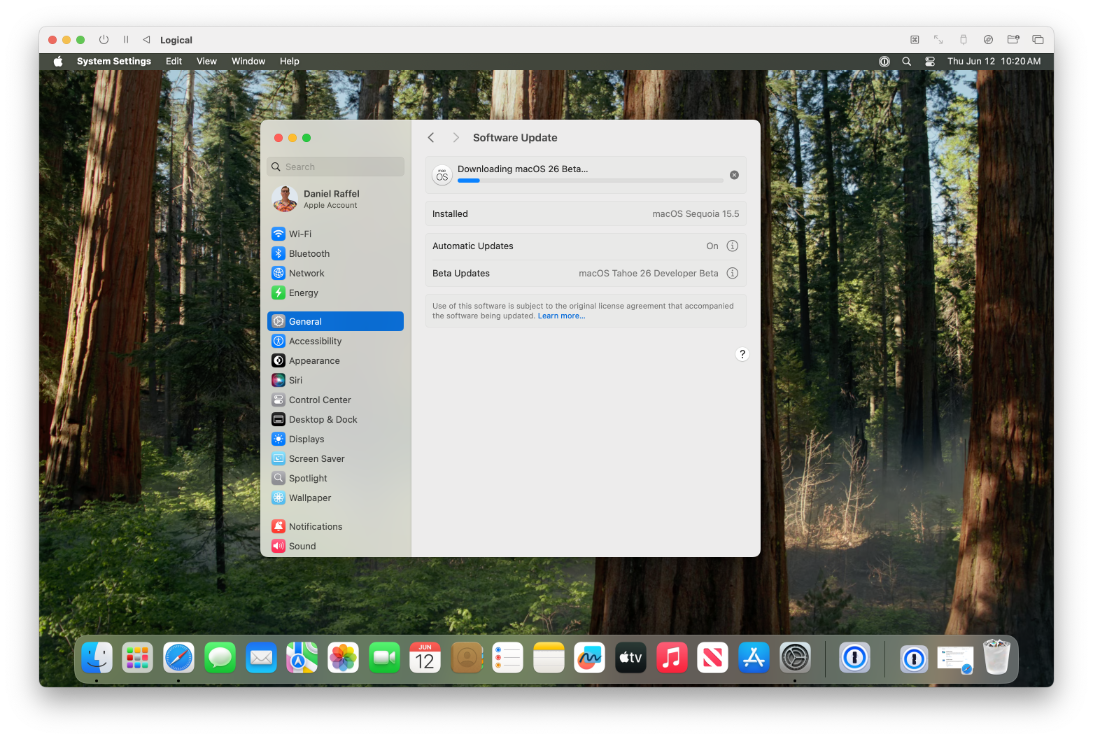This screenshot has height=739, width=1093.
Task: Go forward in System Settings navigation
Action: click(x=455, y=137)
